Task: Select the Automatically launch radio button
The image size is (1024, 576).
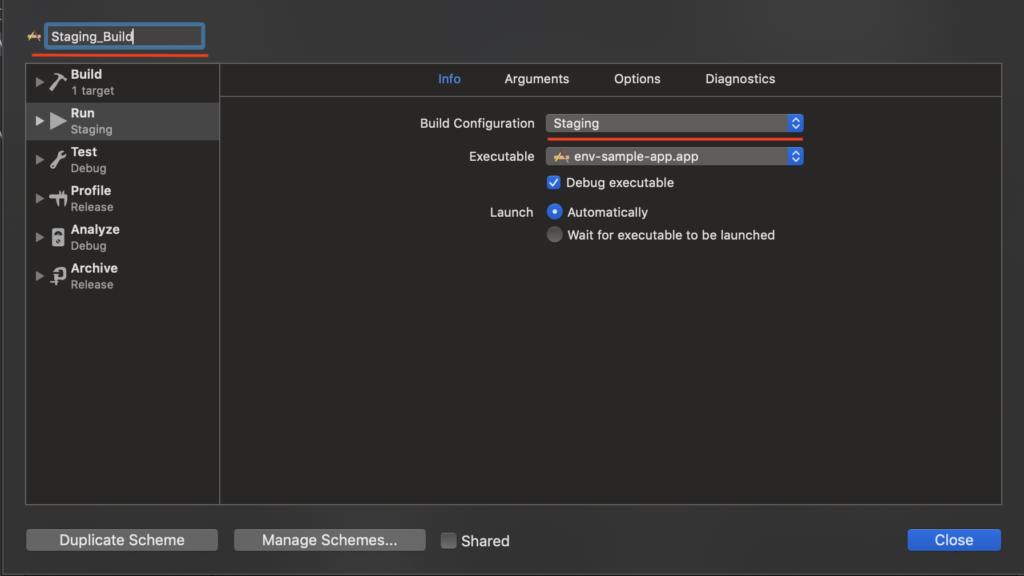Action: pos(554,212)
